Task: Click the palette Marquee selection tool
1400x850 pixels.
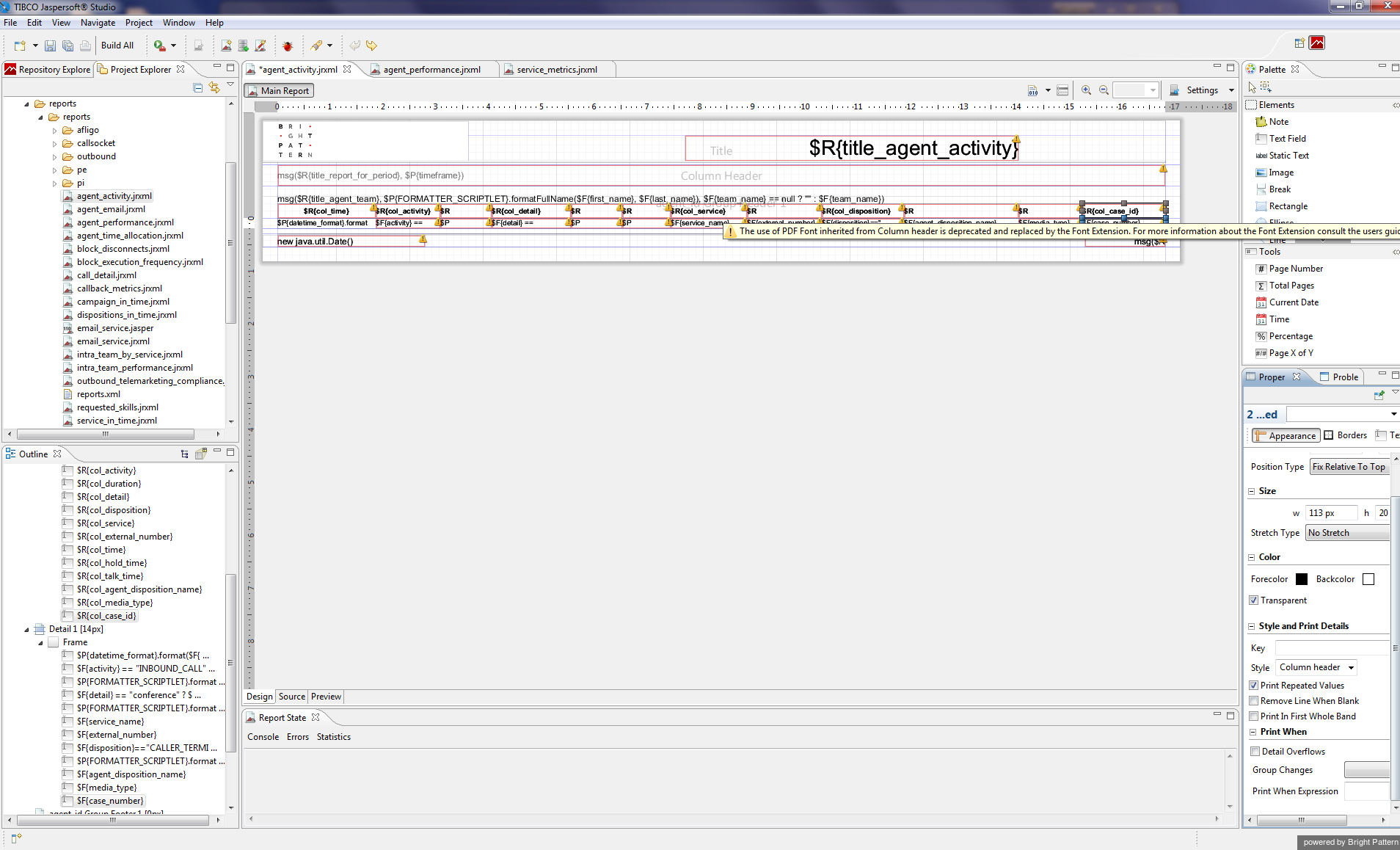Action: 1266,87
